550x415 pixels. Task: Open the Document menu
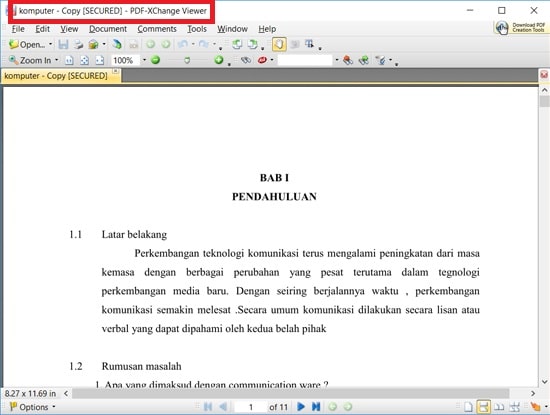[x=108, y=29]
